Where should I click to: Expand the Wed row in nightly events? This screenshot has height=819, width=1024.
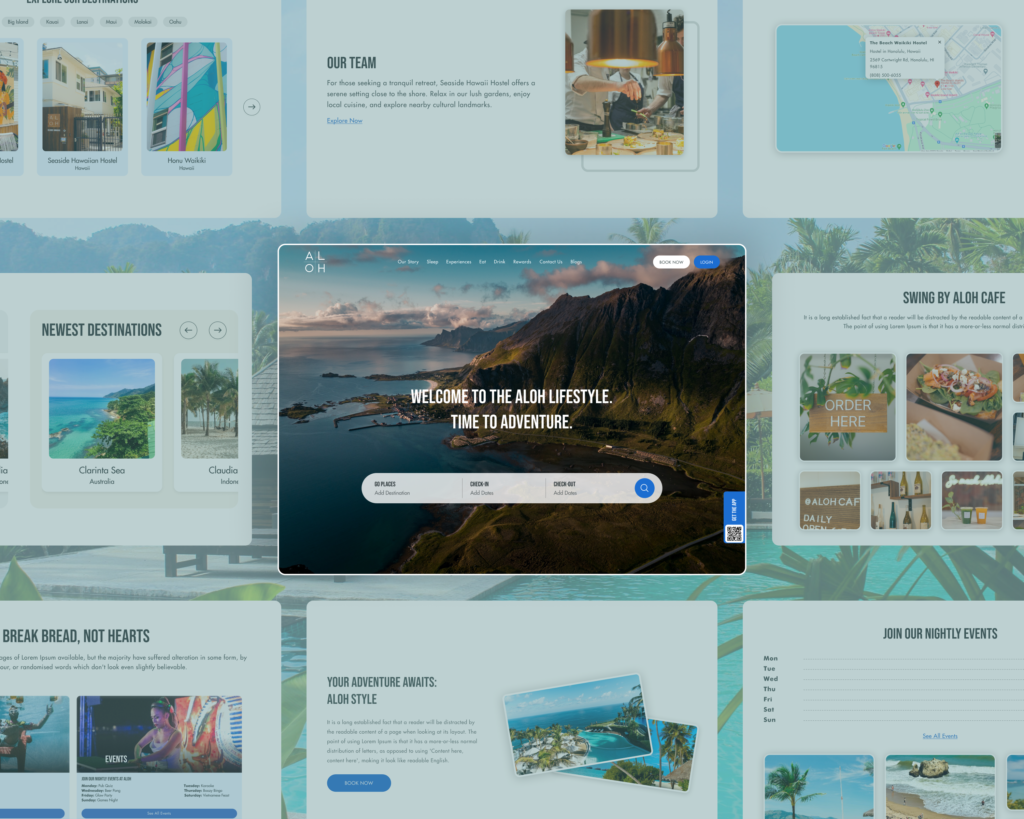coord(770,679)
